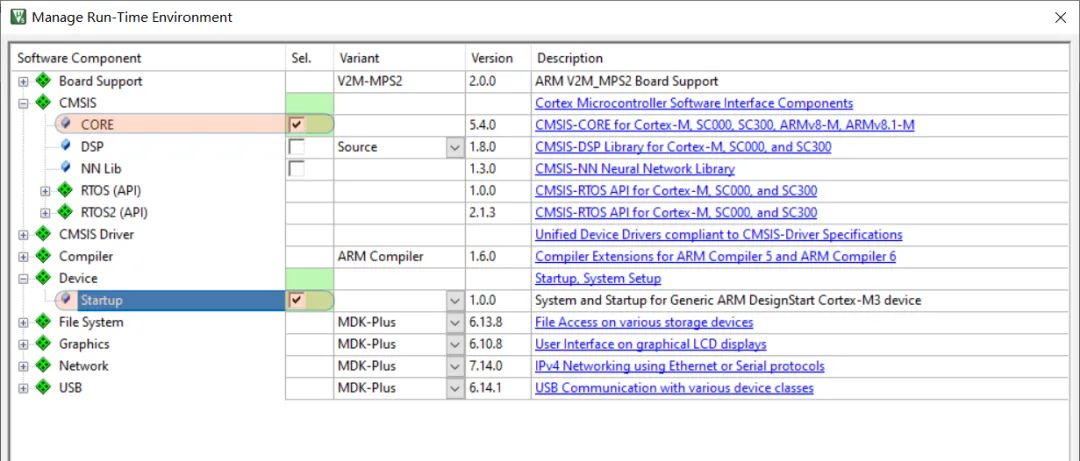This screenshot has height=461, width=1080.
Task: Click the CMSIS green diamond icon
Action: click(43, 103)
